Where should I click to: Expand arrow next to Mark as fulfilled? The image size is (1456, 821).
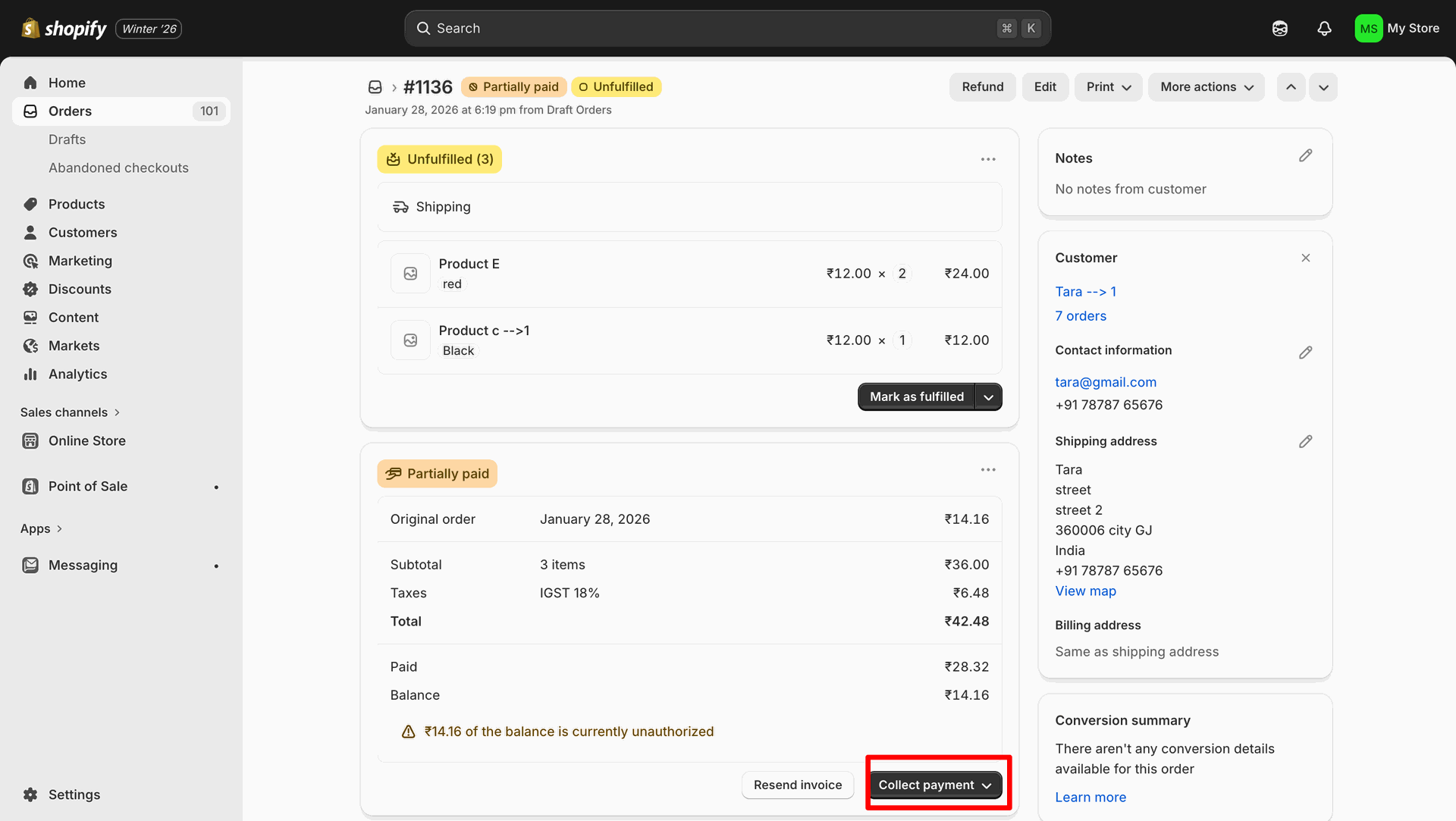coord(988,397)
